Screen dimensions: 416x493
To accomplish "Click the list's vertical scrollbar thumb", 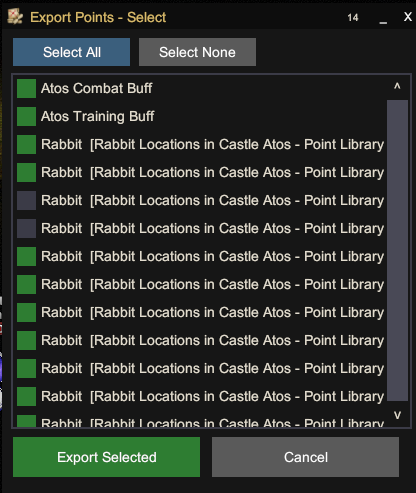I will 397,250.
